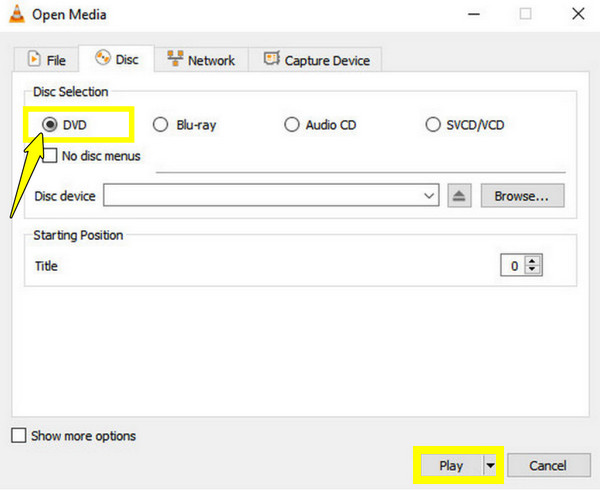Click the Browse... button
This screenshot has height=490, width=600.
point(522,196)
